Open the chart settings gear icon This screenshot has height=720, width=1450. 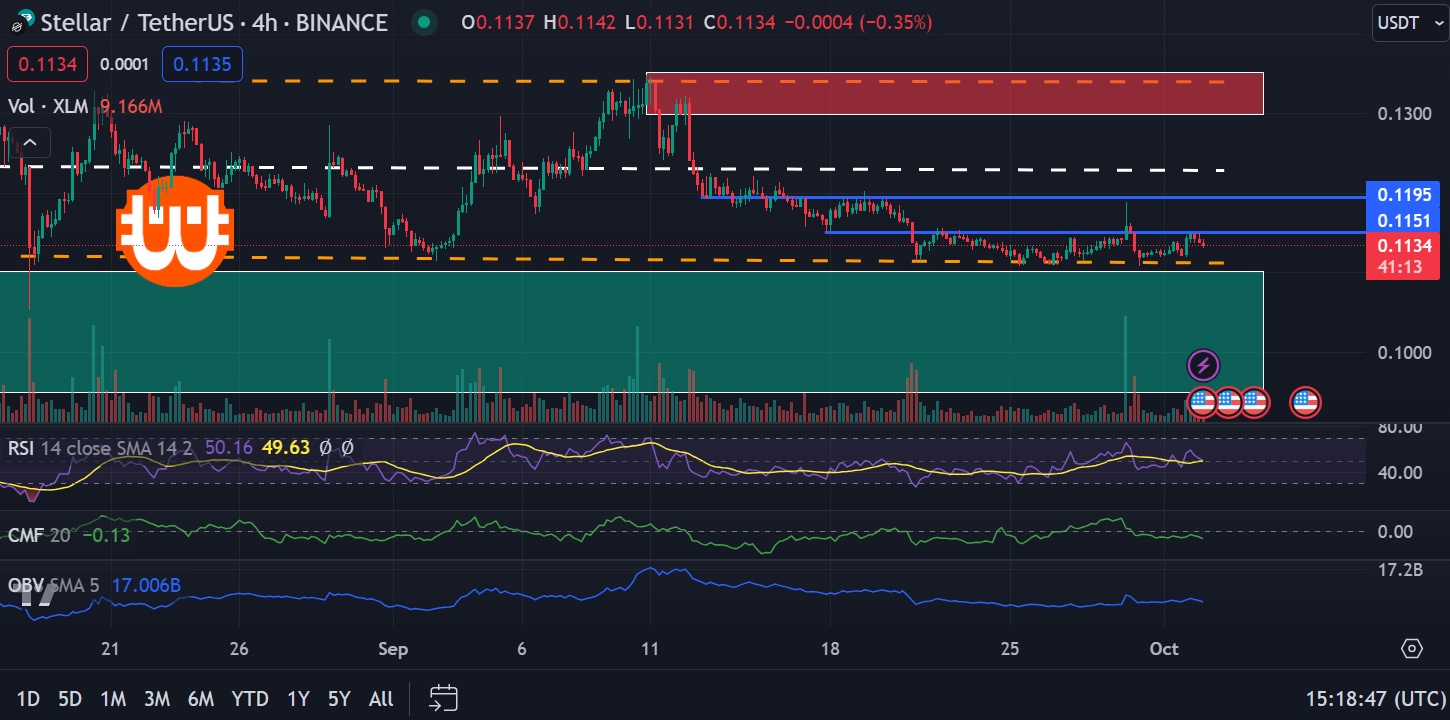point(1411,648)
